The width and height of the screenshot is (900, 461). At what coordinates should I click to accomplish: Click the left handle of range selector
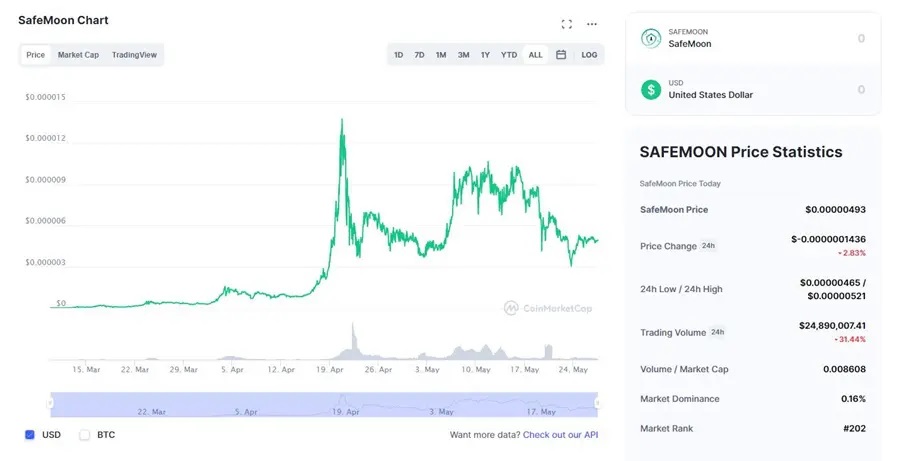(x=50, y=403)
